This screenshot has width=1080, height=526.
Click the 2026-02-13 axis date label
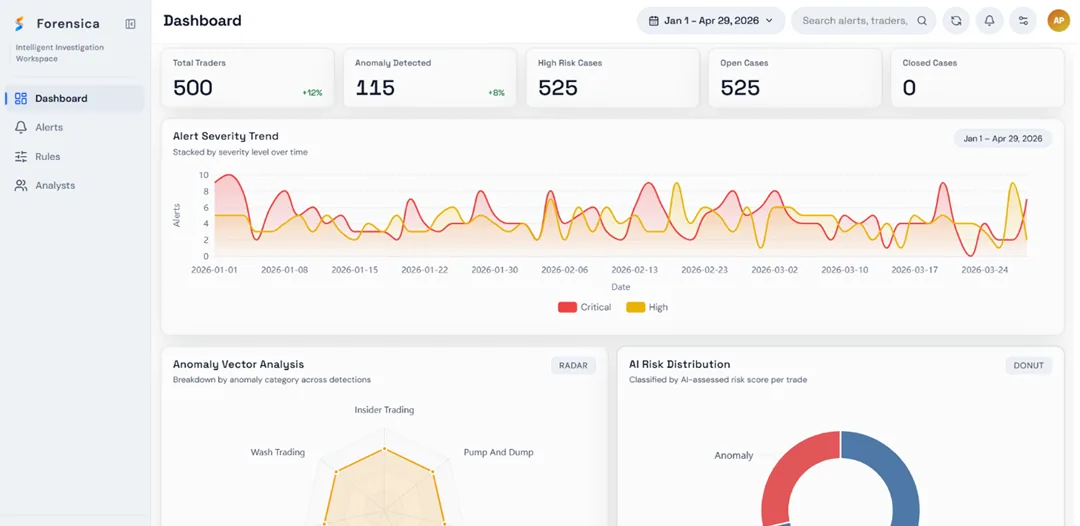634,270
